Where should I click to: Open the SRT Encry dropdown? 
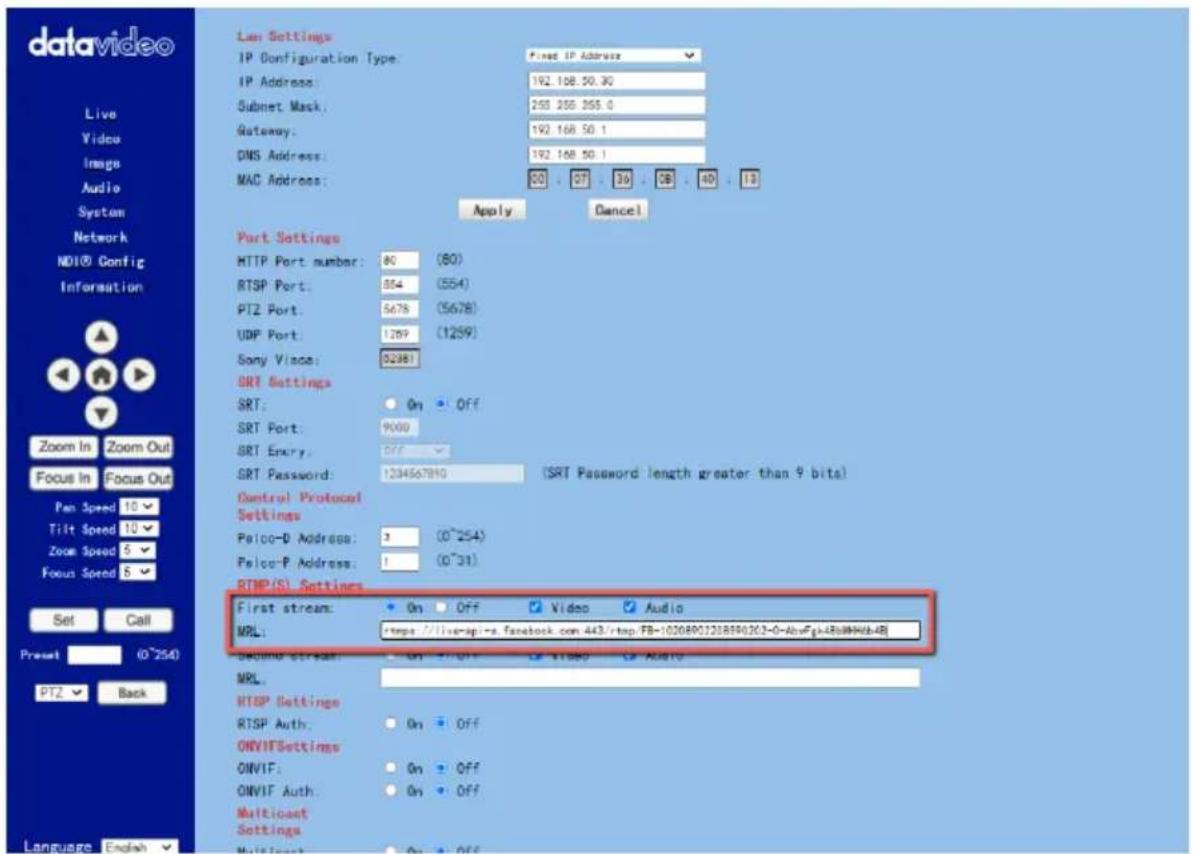coord(415,451)
